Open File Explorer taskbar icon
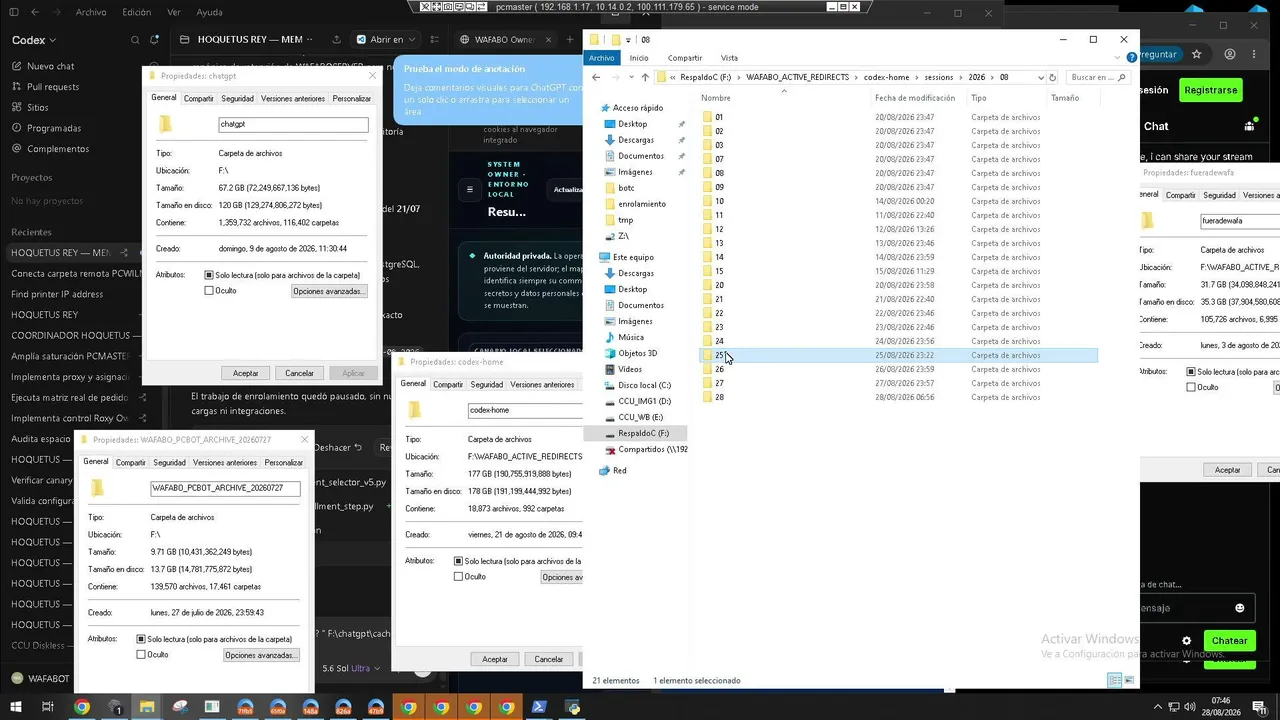 click(147, 707)
